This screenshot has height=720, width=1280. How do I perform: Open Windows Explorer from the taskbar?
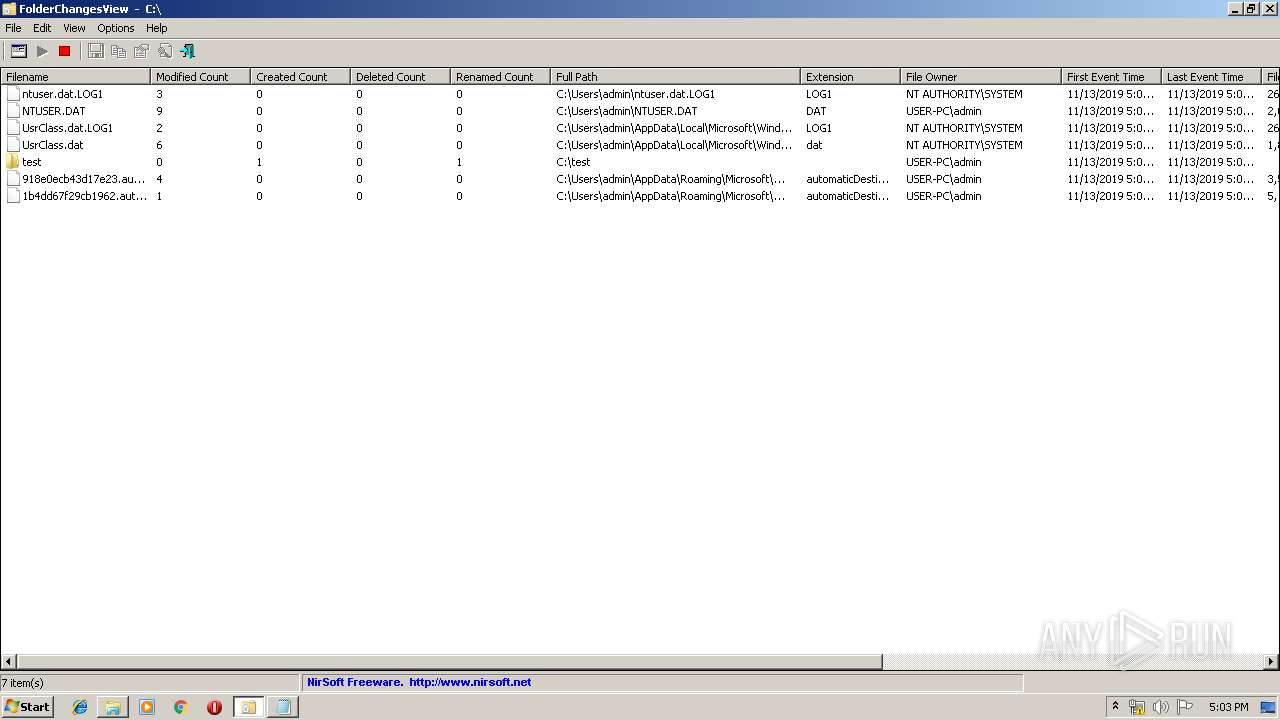click(x=113, y=707)
